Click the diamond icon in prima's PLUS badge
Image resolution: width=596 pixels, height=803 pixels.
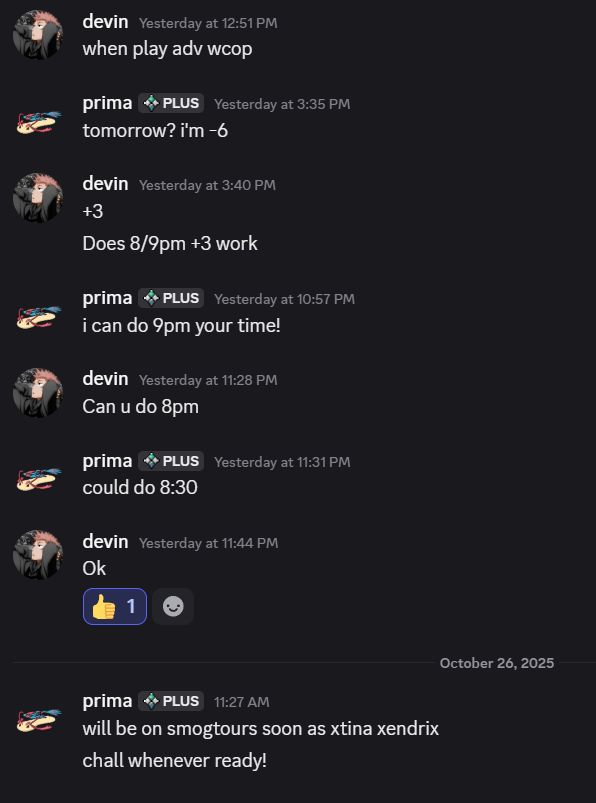[149, 102]
